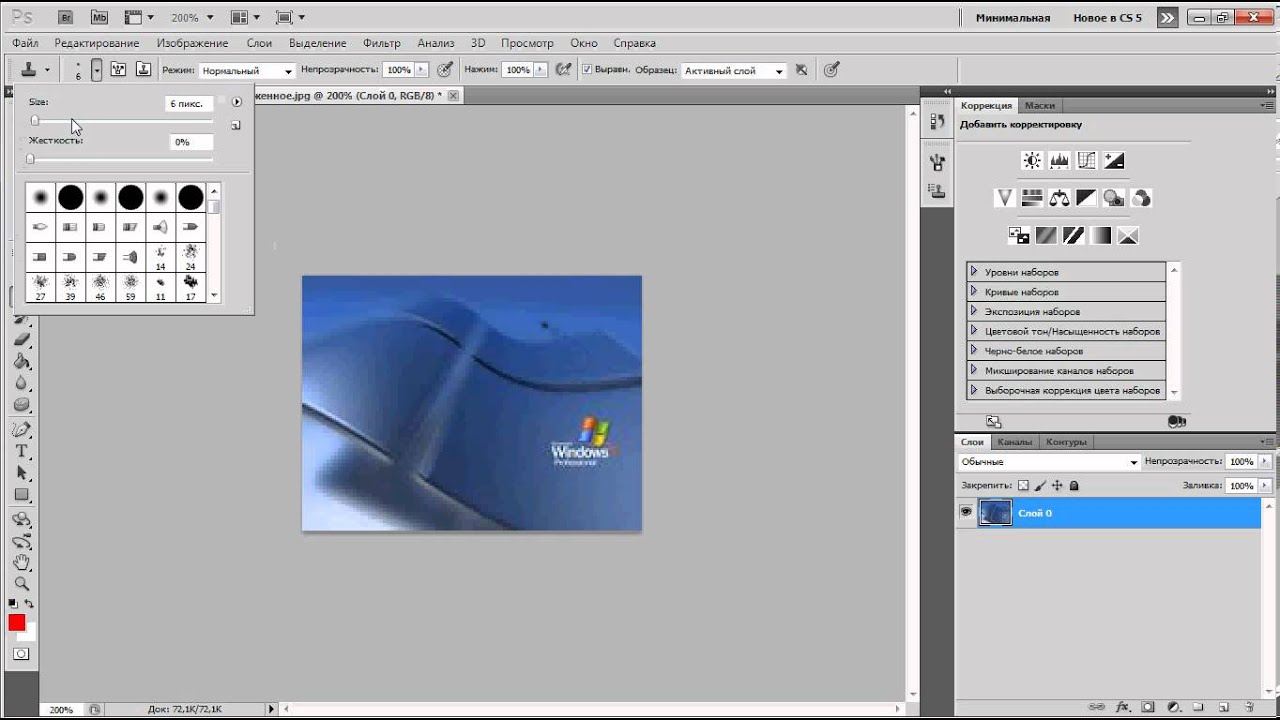Open the Слои menu

(x=259, y=43)
